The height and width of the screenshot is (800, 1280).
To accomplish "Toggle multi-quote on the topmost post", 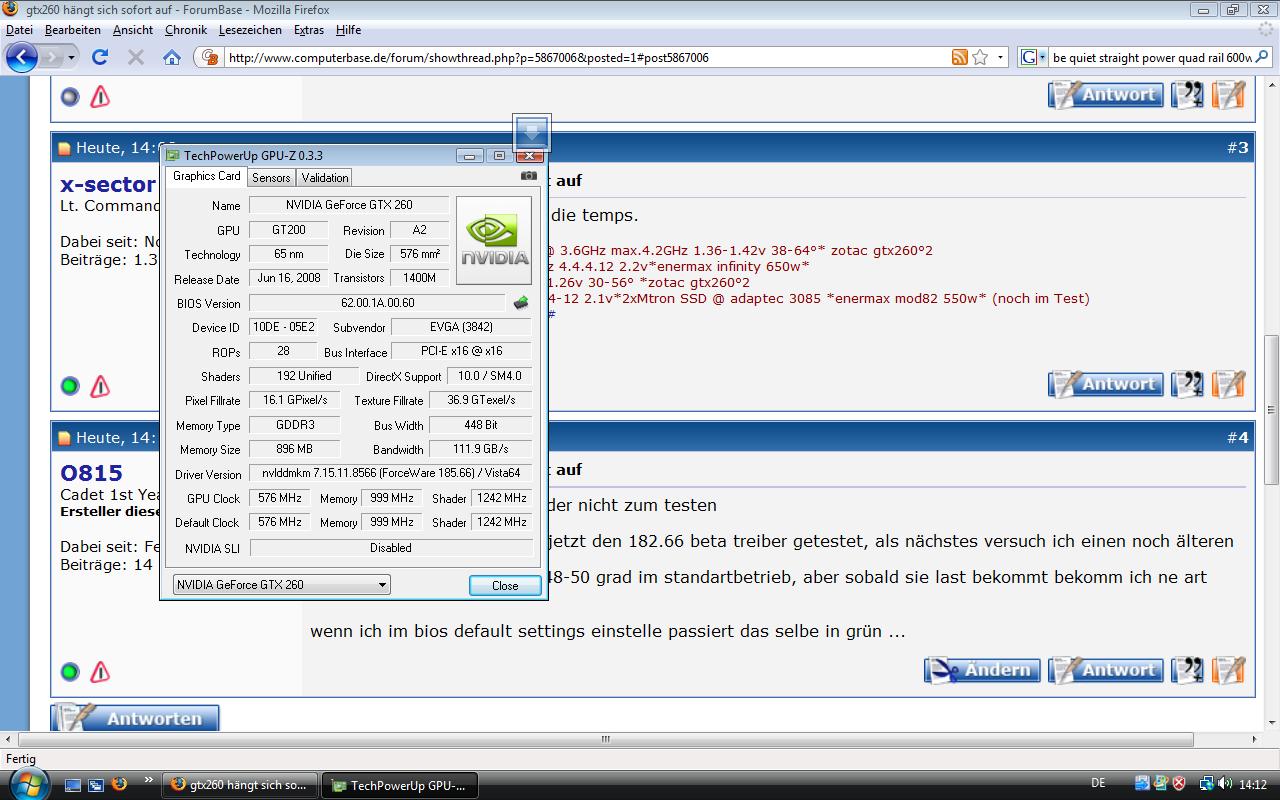I will pos(1188,95).
